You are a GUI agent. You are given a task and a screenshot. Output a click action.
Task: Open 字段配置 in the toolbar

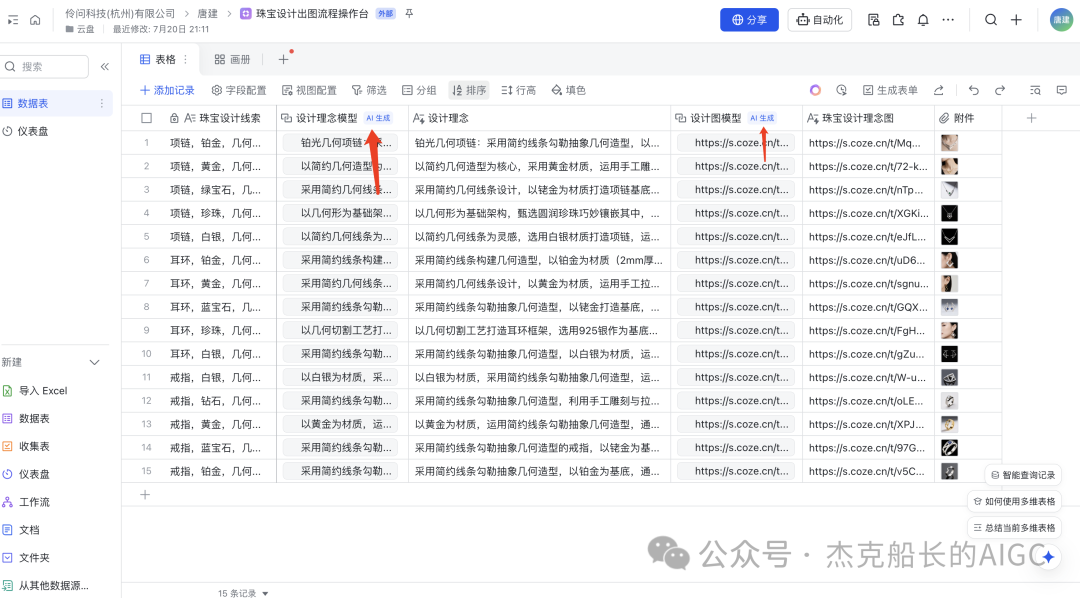[239, 90]
